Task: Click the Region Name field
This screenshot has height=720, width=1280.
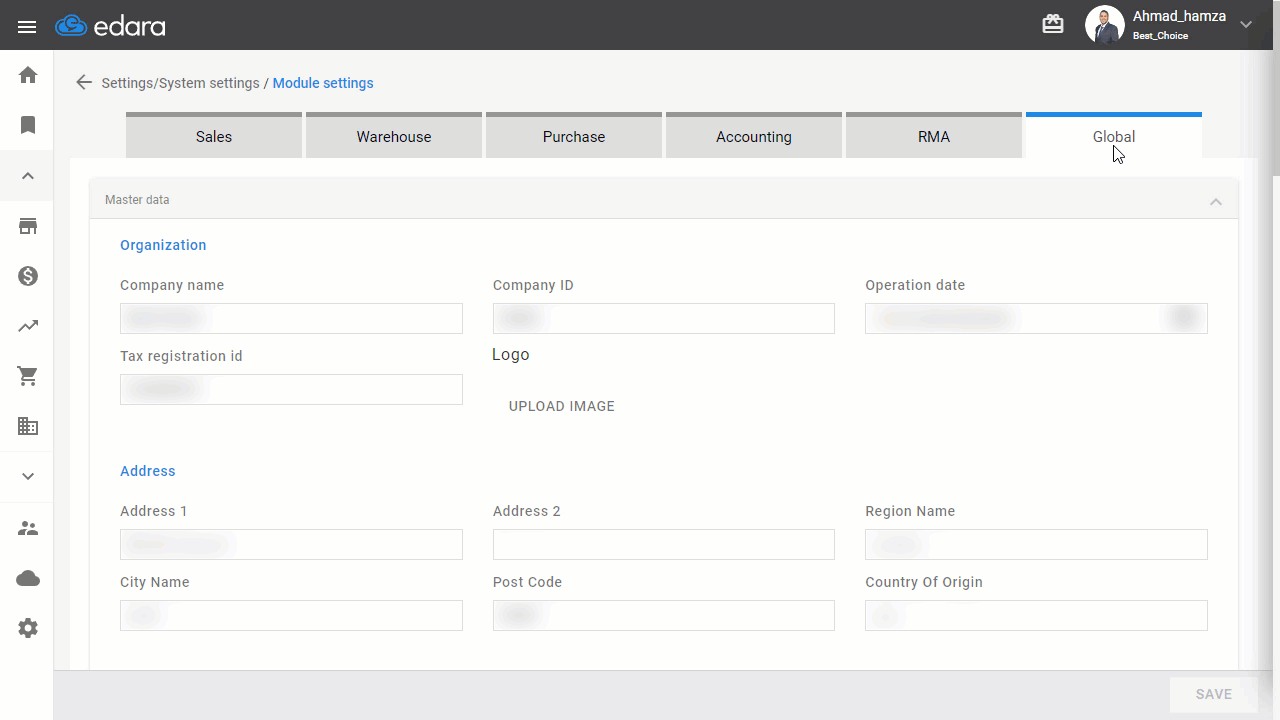Action: 1036,545
